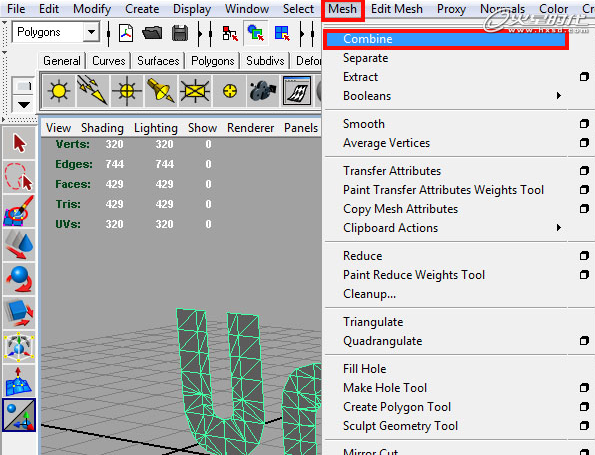This screenshot has width=595, height=455.
Task: Choose Triangulate from Mesh menu
Action: click(x=373, y=322)
